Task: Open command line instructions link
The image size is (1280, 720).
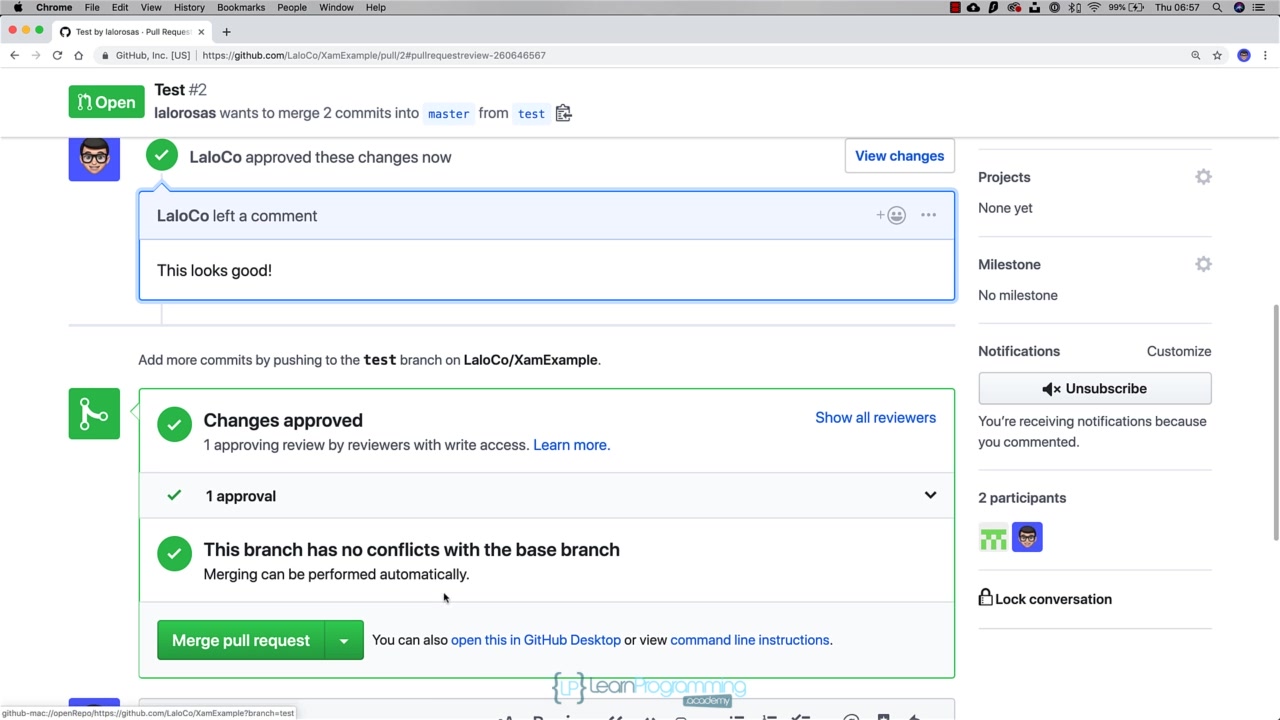Action: [749, 640]
